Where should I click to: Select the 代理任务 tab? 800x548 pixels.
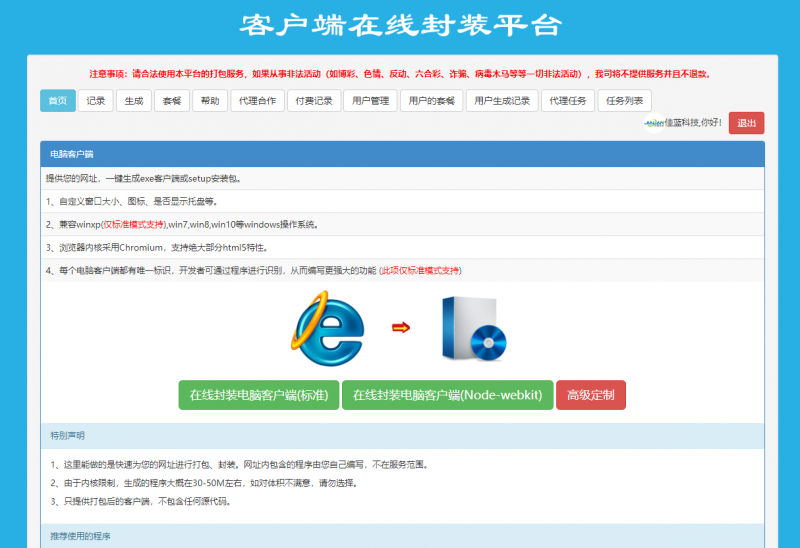568,101
